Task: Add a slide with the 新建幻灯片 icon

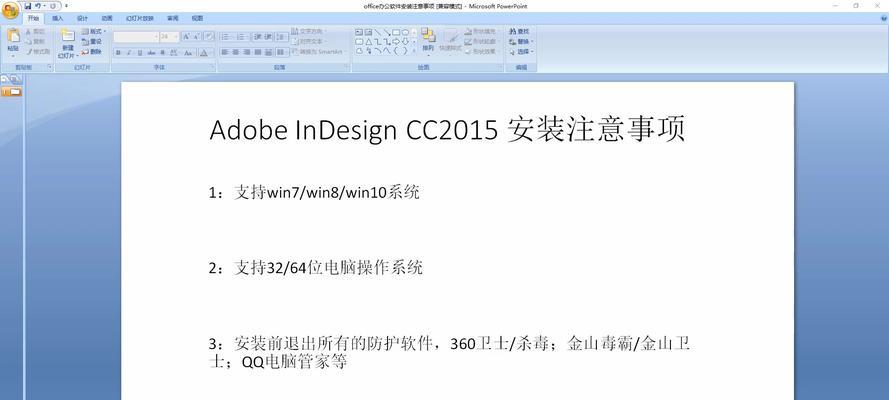Action: (68, 35)
